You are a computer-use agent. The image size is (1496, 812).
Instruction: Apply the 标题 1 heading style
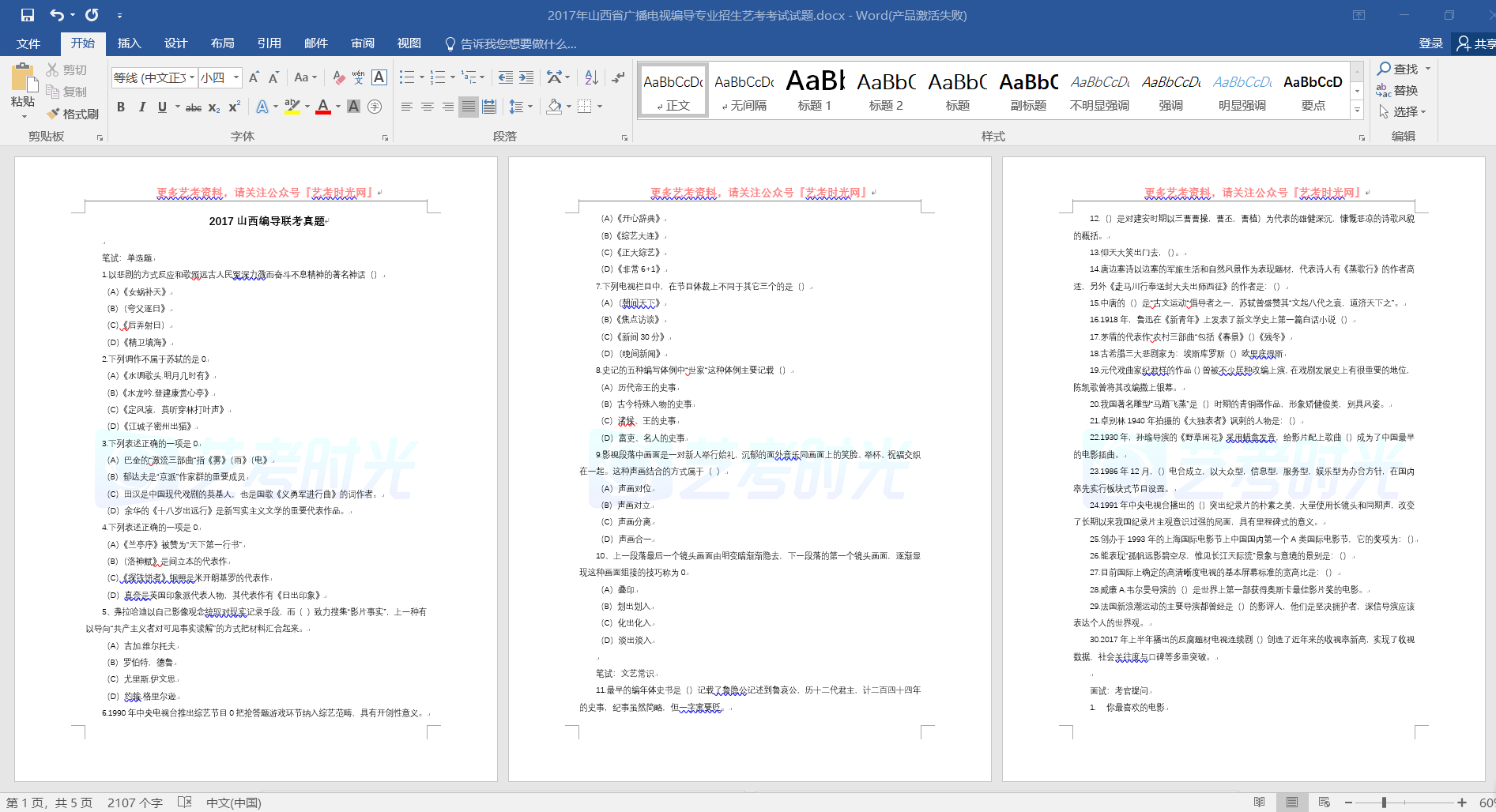[815, 90]
